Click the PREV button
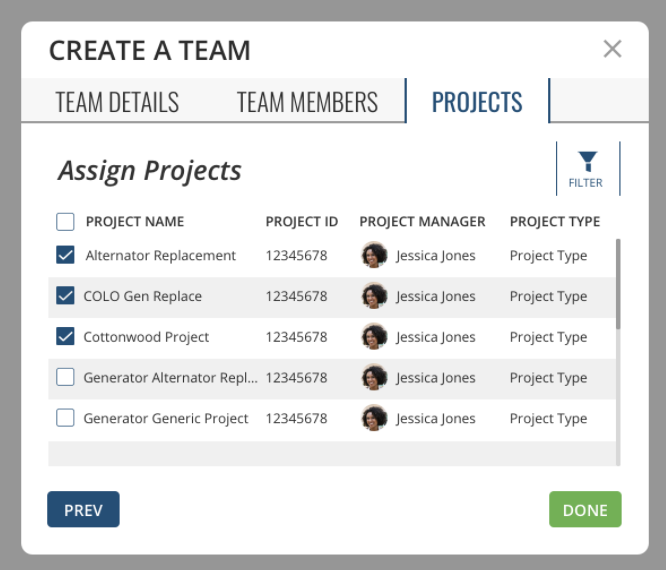The height and width of the screenshot is (570, 666). click(83, 509)
